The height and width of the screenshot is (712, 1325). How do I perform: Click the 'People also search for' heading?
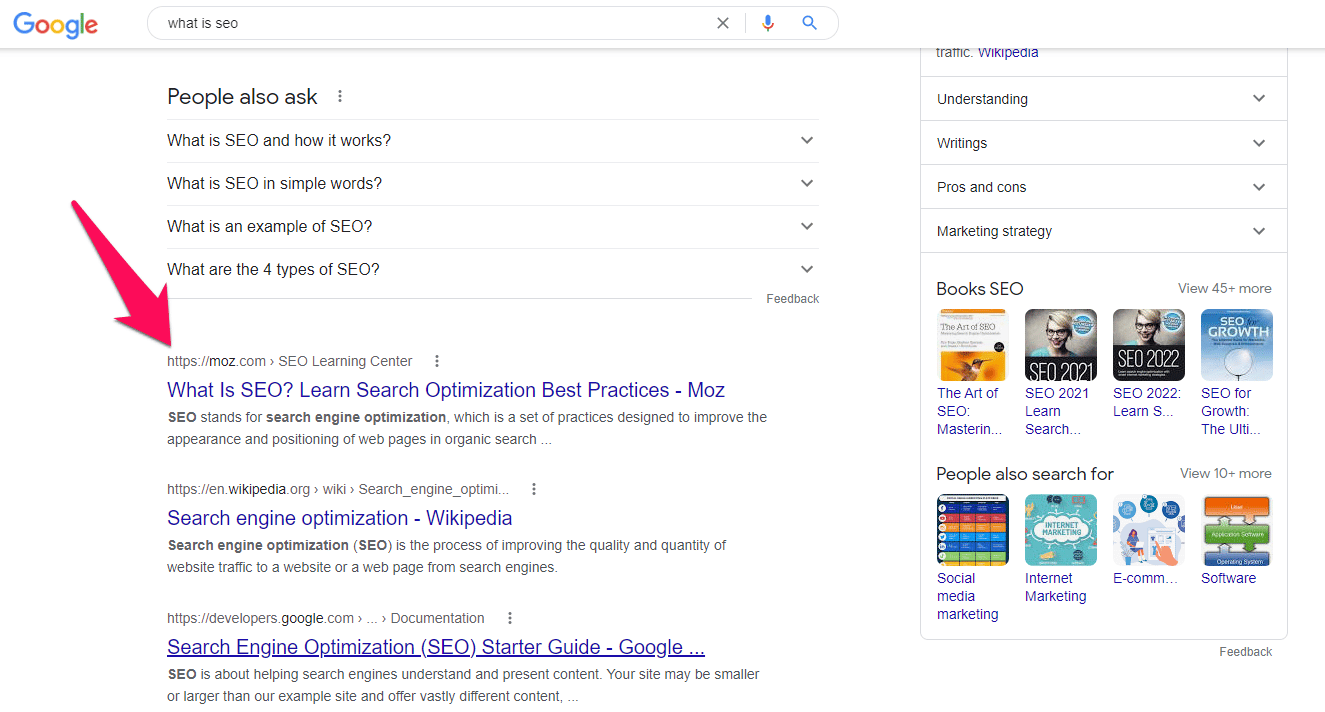[x=1025, y=474]
